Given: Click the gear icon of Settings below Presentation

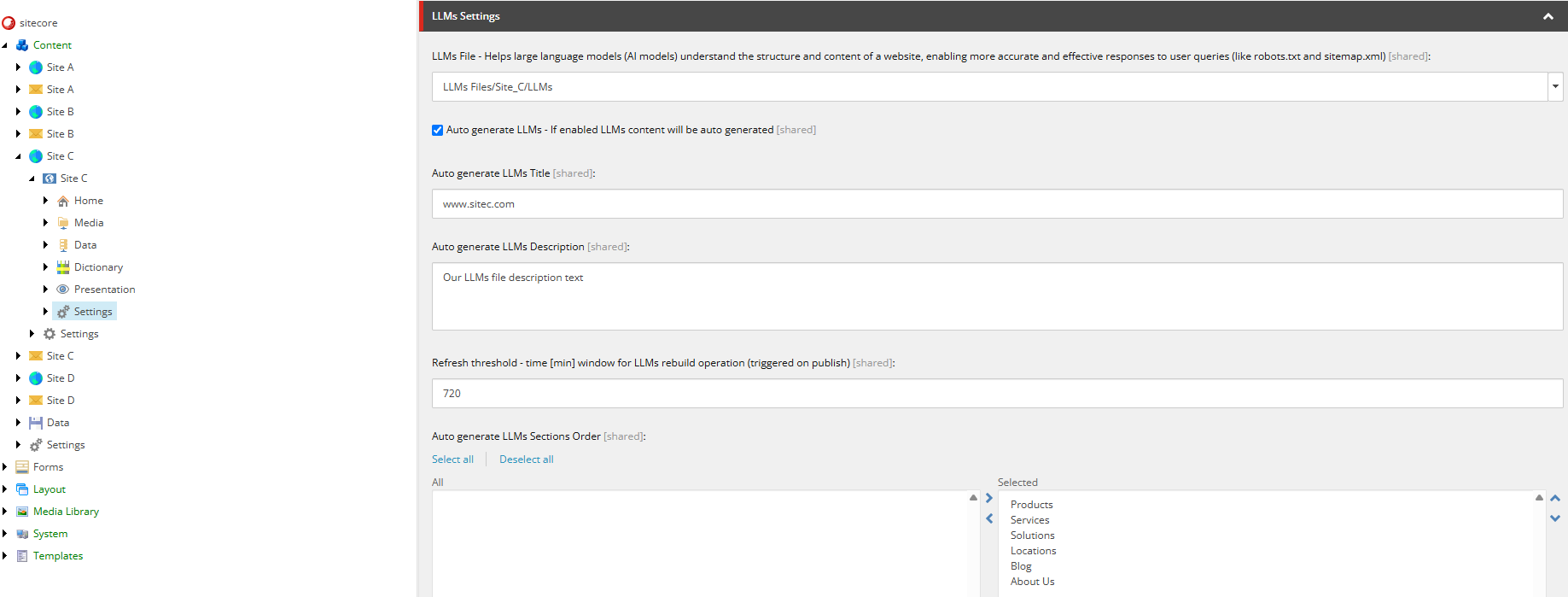Looking at the screenshot, I should 50,334.
